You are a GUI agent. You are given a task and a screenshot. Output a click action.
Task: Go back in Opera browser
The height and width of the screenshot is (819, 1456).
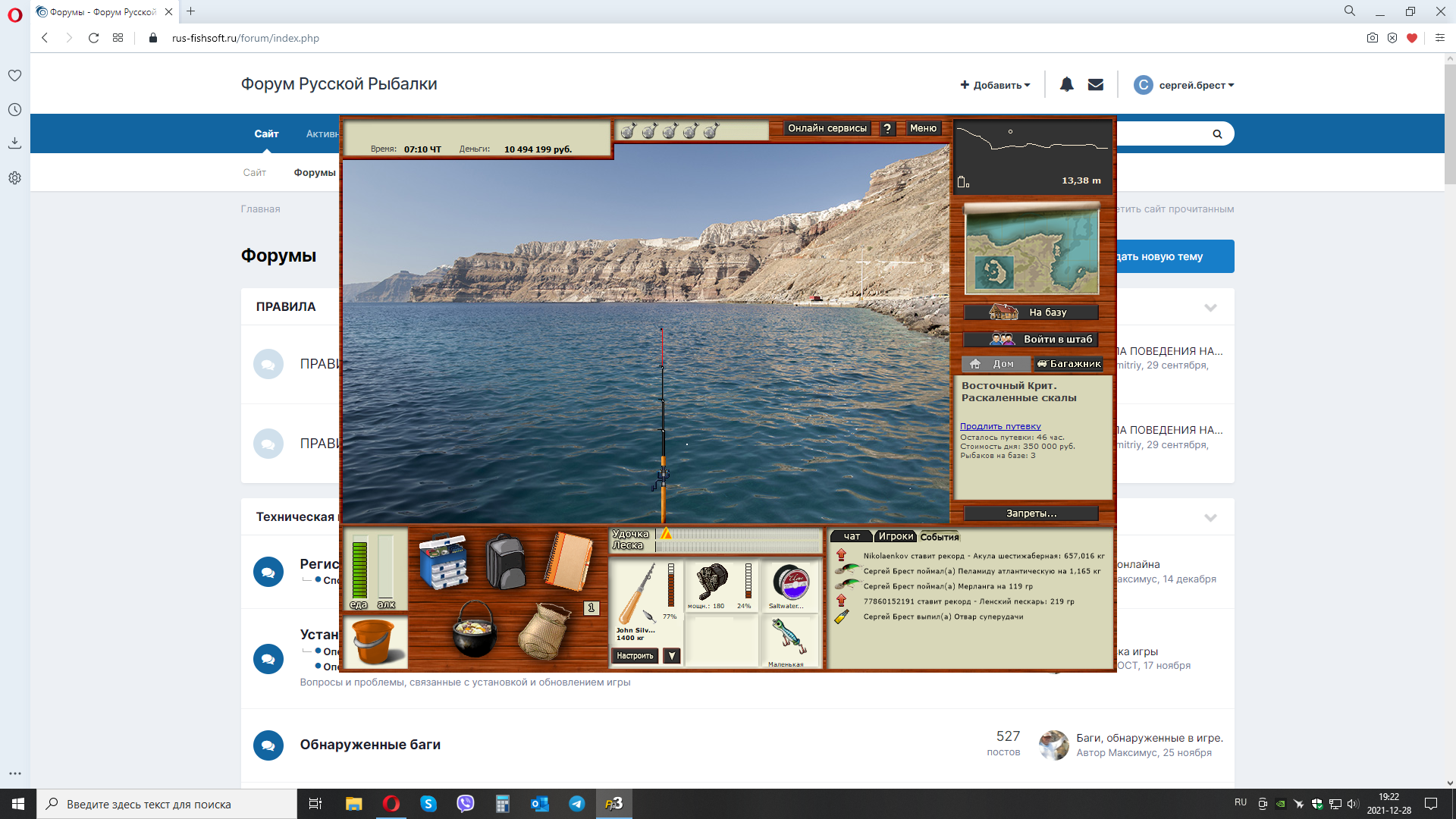(45, 38)
